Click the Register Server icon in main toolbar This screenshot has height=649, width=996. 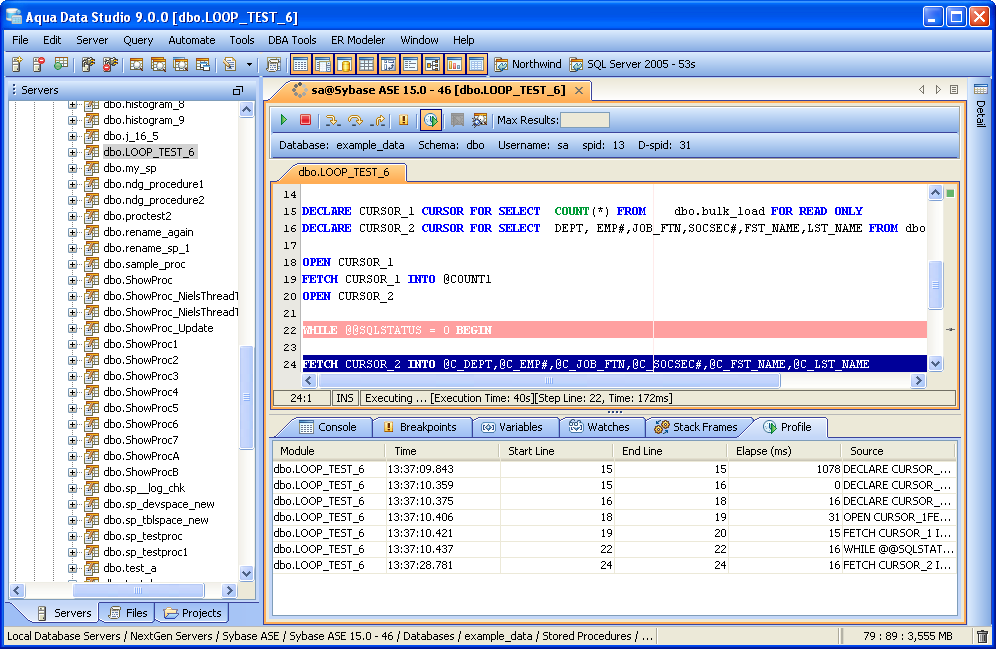click(17, 64)
